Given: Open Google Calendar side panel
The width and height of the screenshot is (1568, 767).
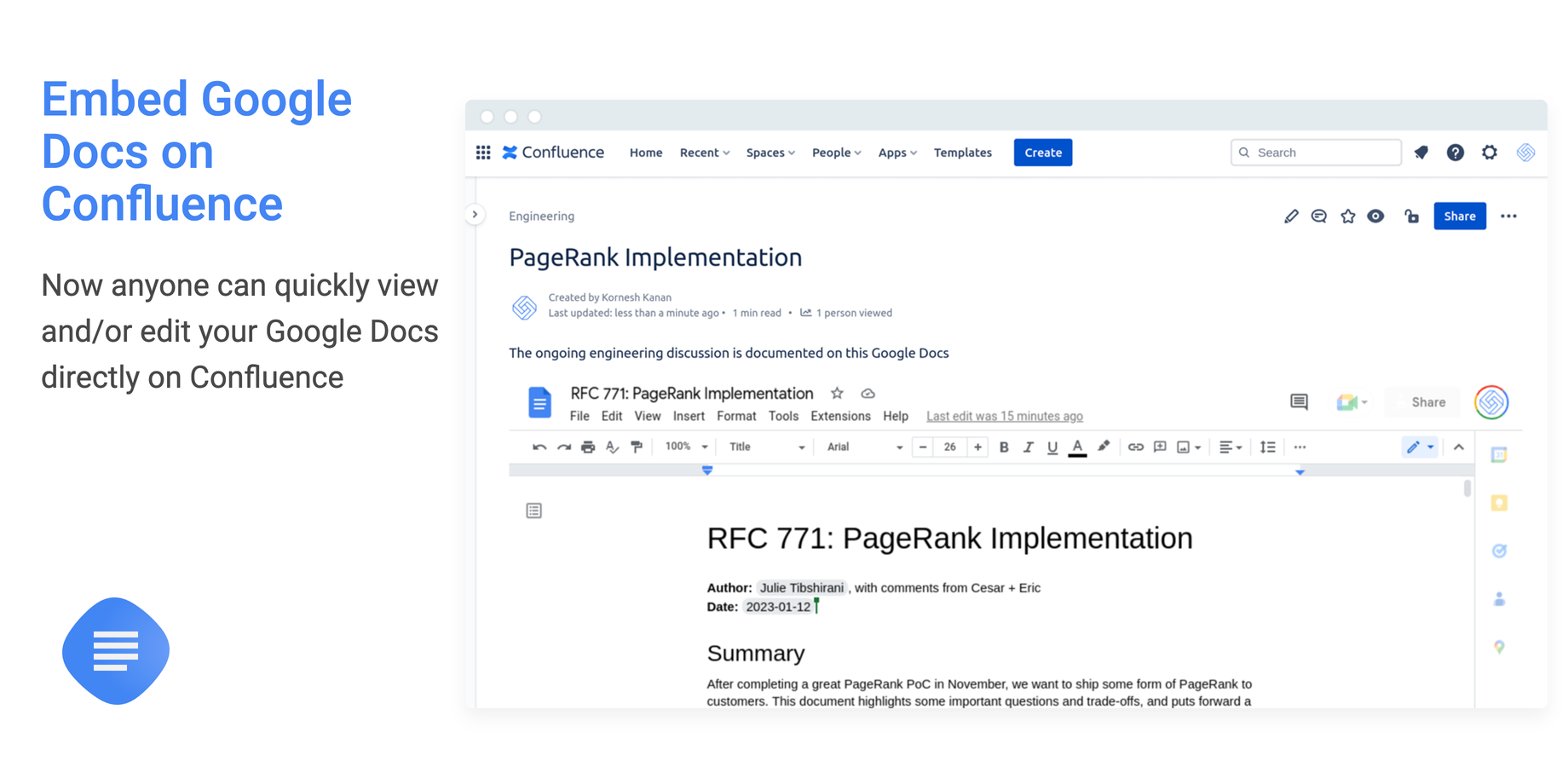Looking at the screenshot, I should (x=1499, y=455).
